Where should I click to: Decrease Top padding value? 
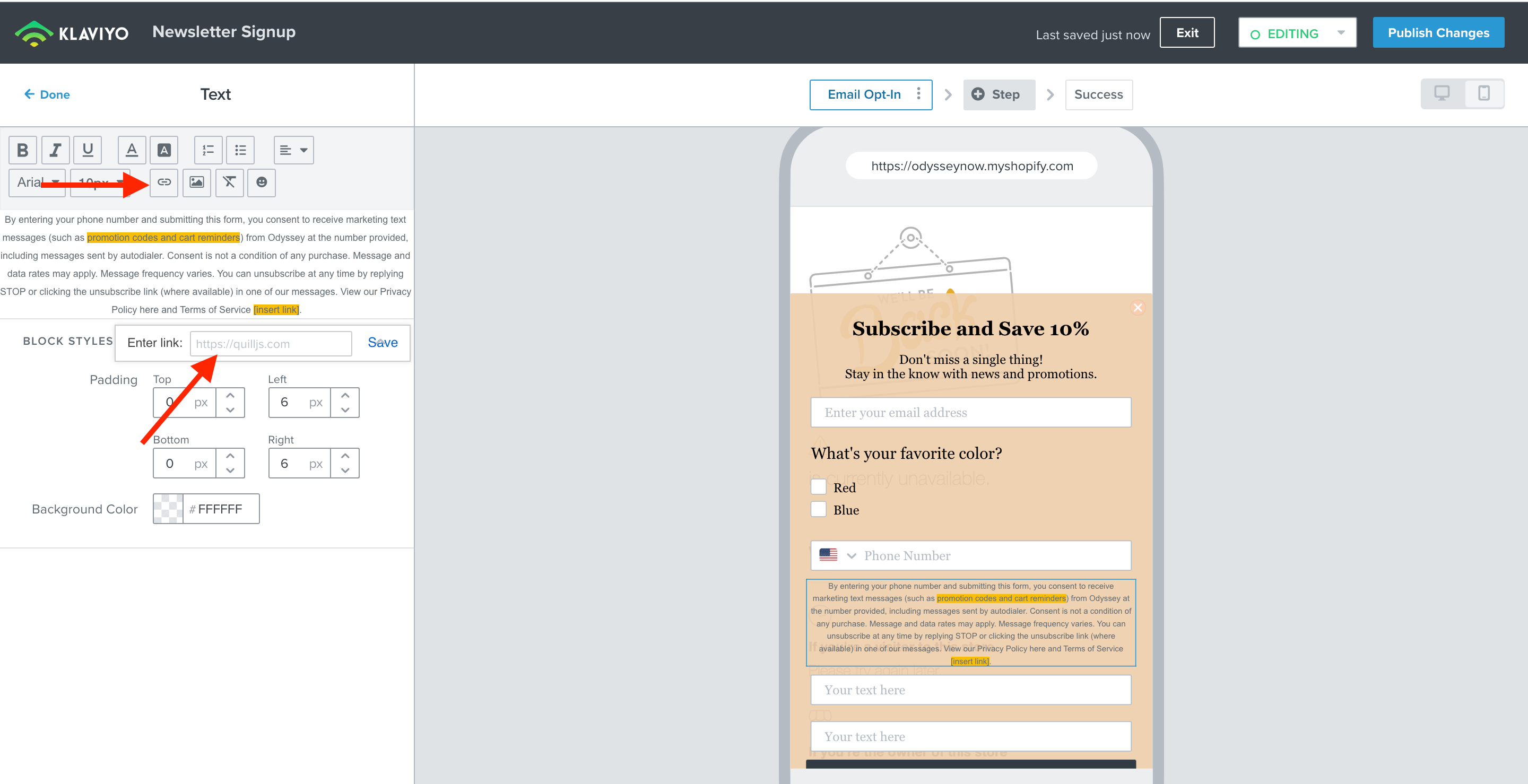230,410
